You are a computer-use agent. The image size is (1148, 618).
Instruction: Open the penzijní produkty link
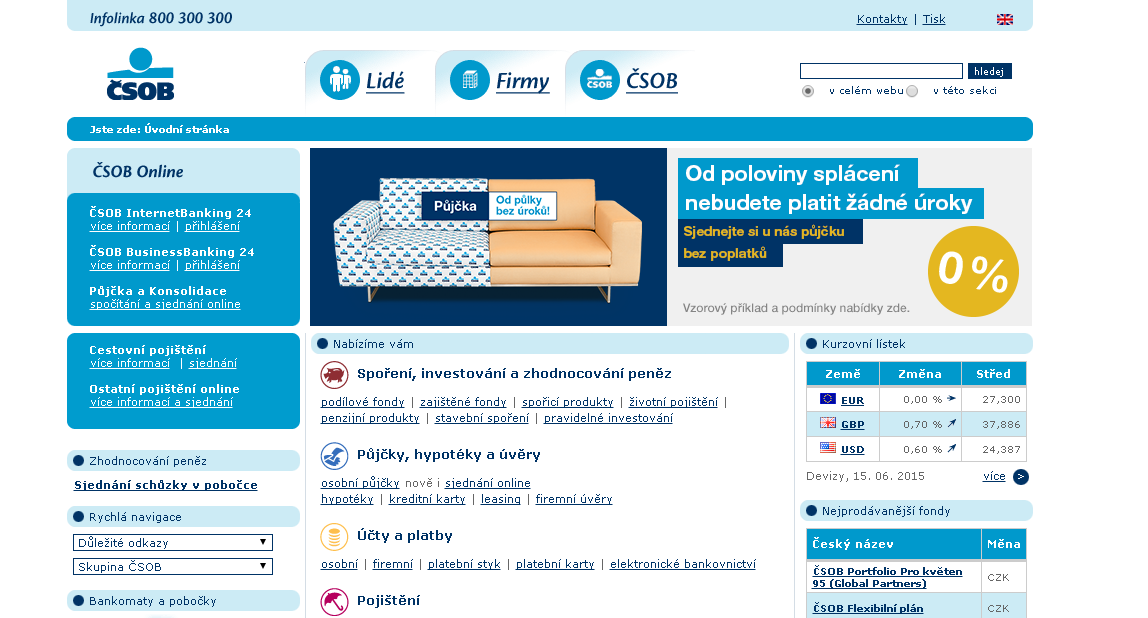pyautogui.click(x=370, y=418)
